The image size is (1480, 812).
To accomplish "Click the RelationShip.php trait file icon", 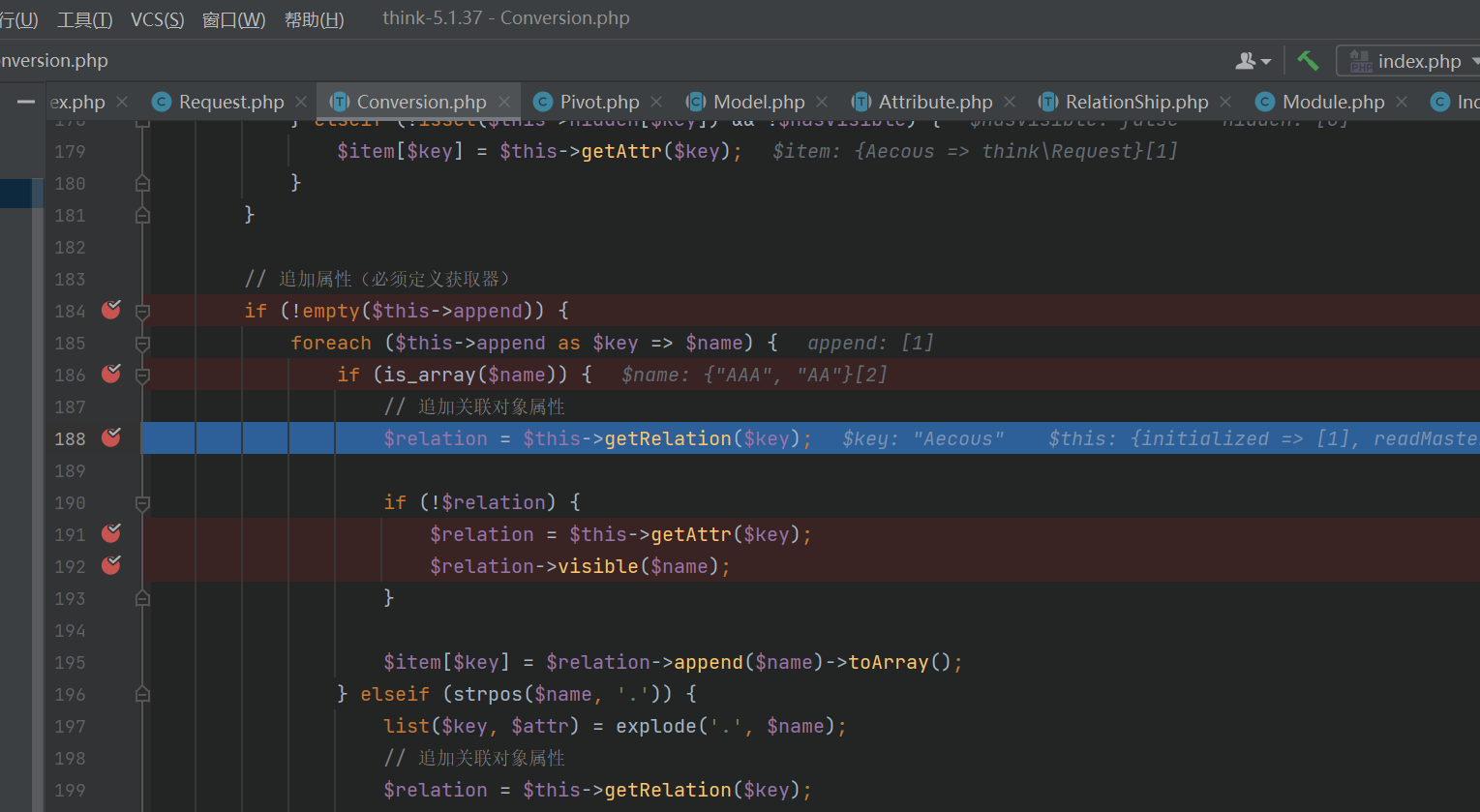I will [x=1048, y=102].
